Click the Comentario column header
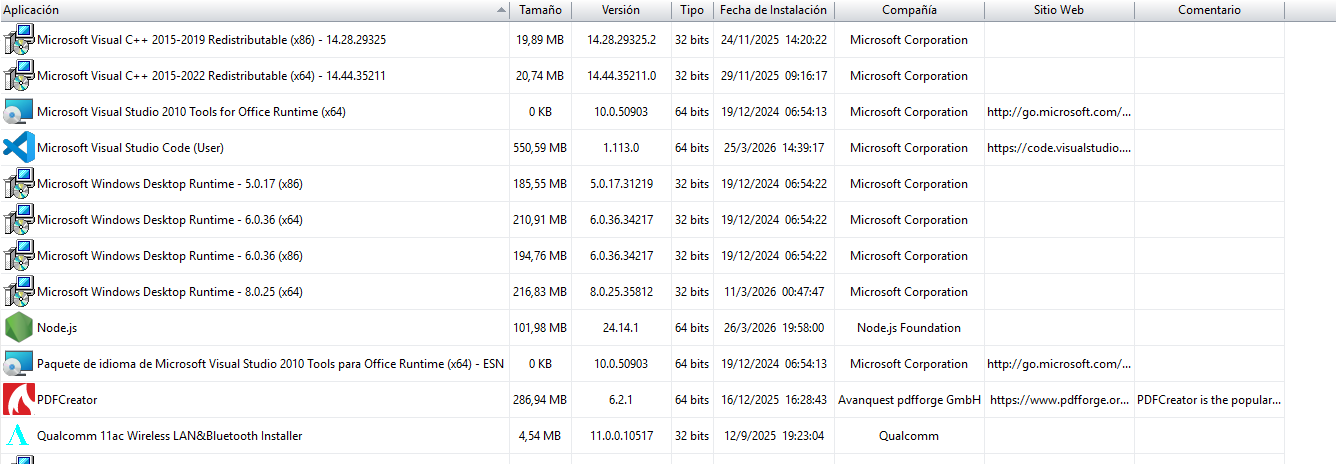 click(1208, 10)
